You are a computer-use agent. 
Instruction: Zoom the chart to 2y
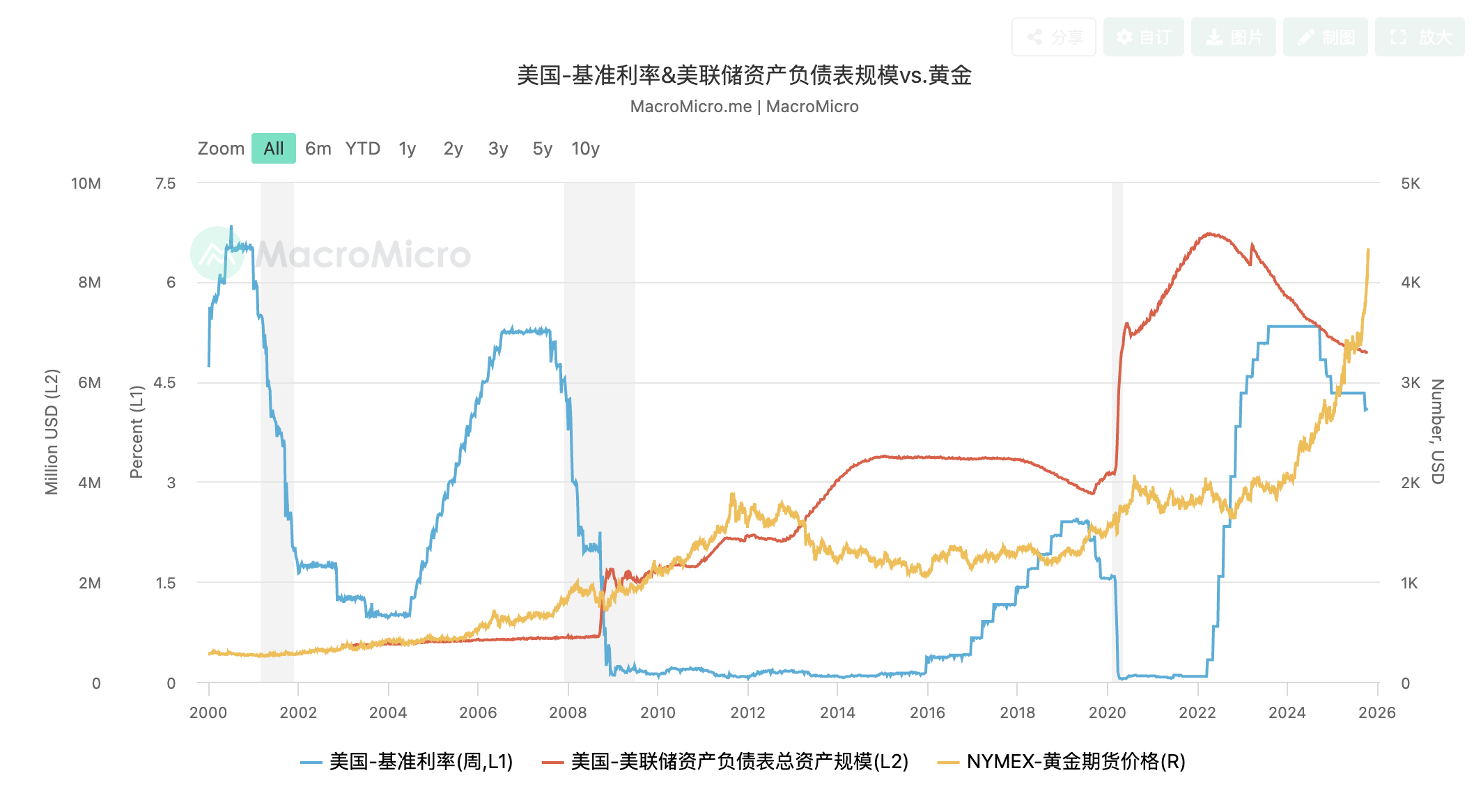(x=453, y=148)
